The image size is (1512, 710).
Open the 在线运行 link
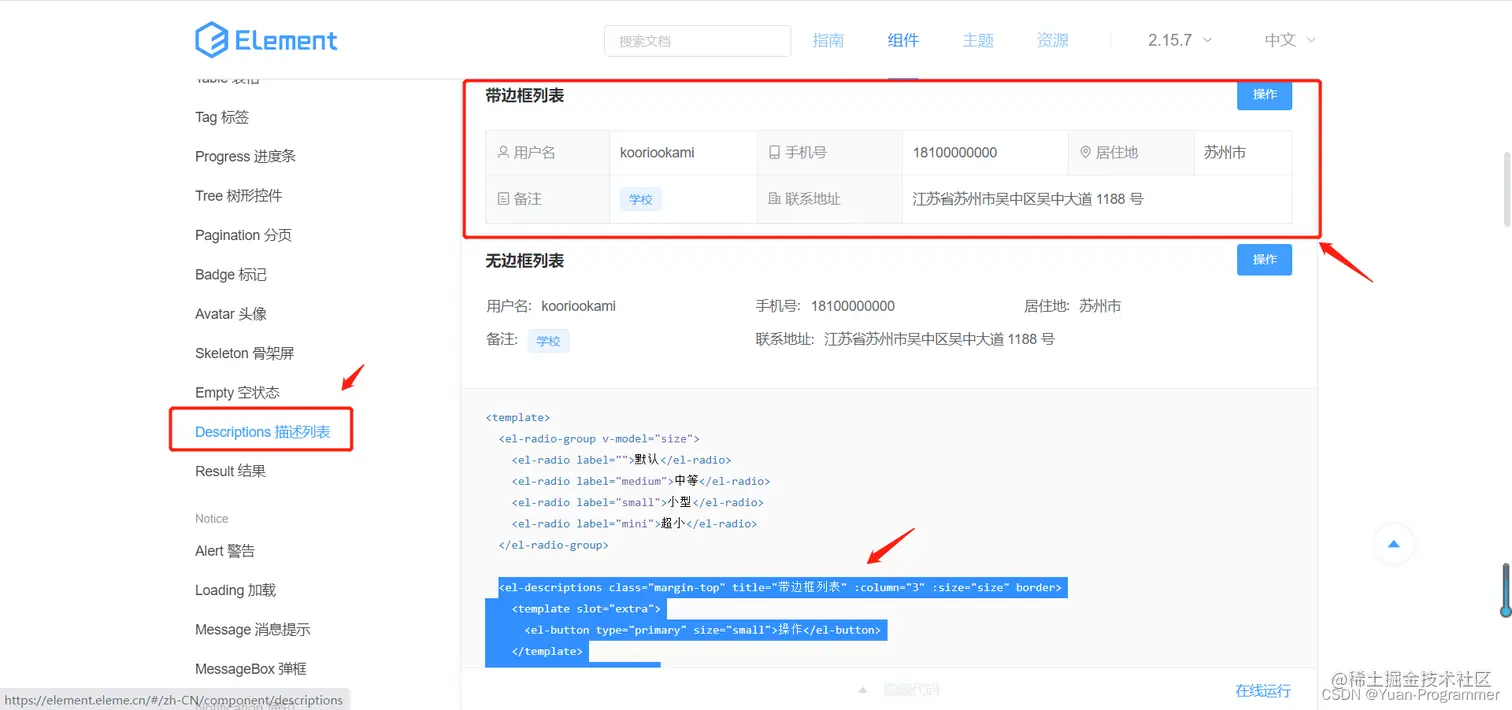[x=1262, y=691]
